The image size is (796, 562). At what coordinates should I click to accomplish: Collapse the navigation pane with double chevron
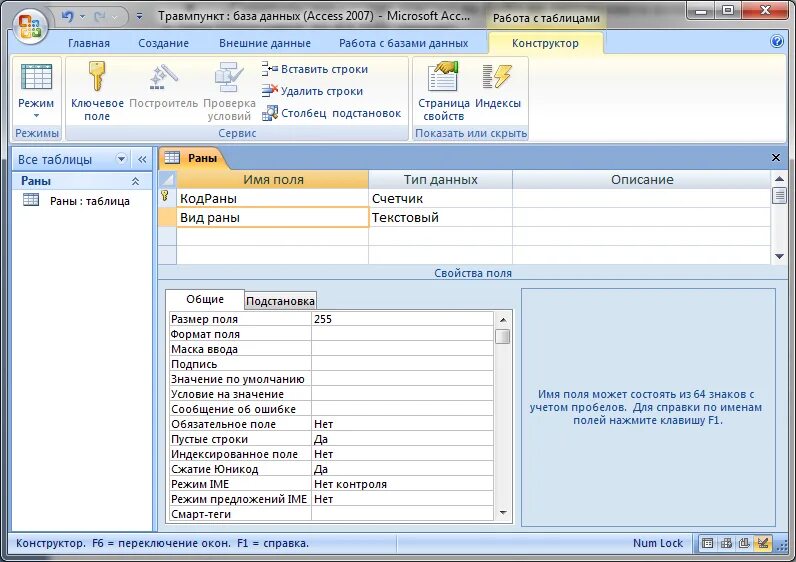(142, 159)
